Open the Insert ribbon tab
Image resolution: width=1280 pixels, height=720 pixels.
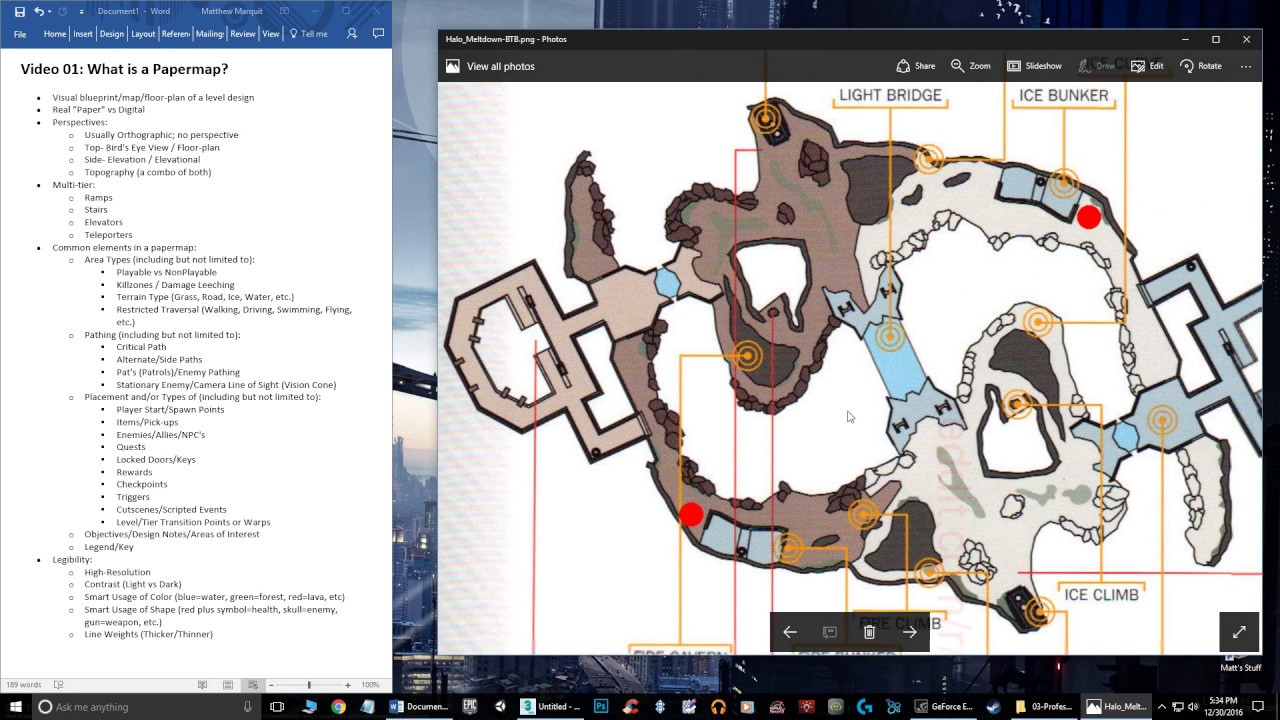82,34
